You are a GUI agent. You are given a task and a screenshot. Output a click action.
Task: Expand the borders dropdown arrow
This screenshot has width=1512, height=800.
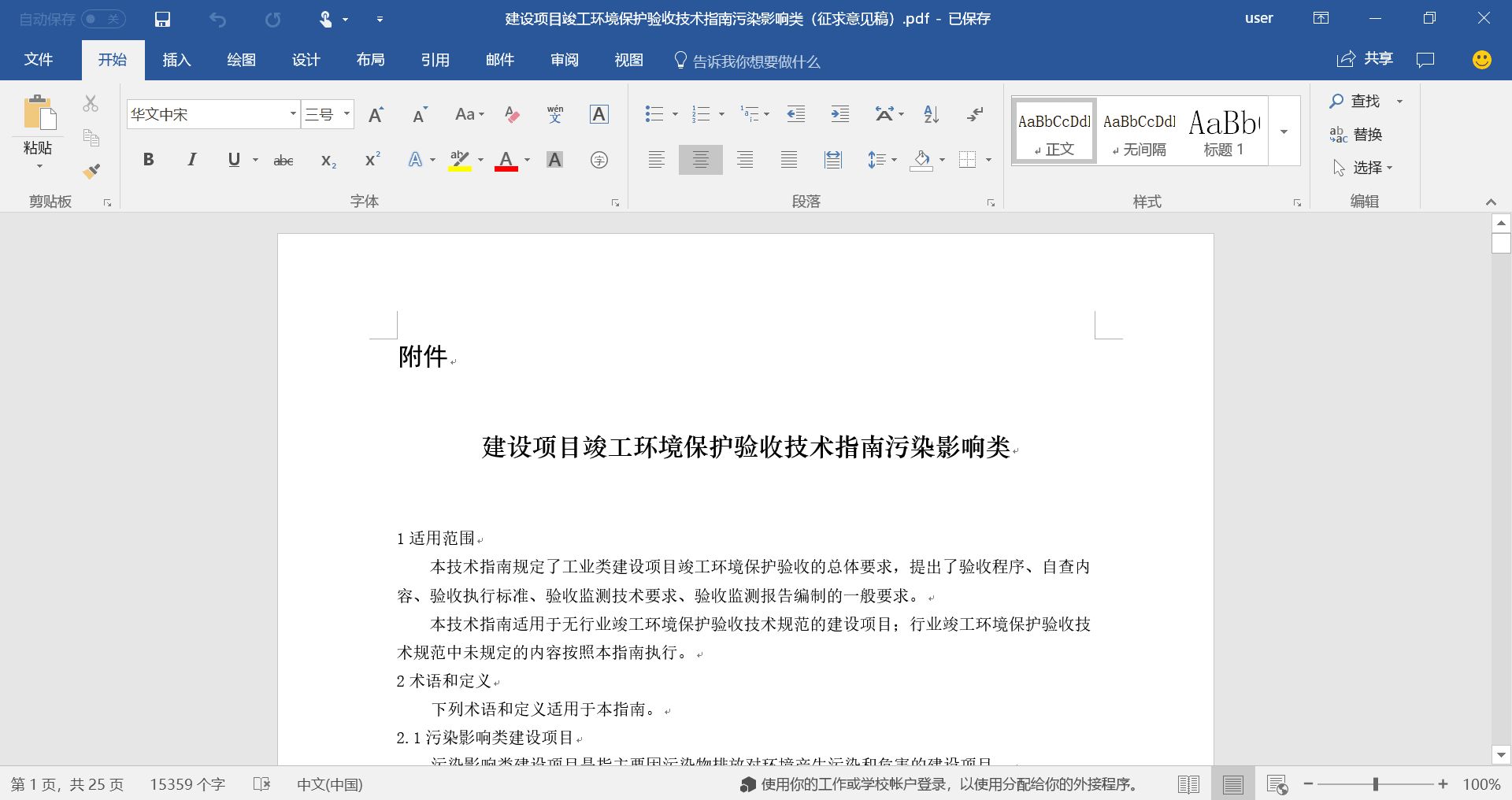click(x=988, y=160)
